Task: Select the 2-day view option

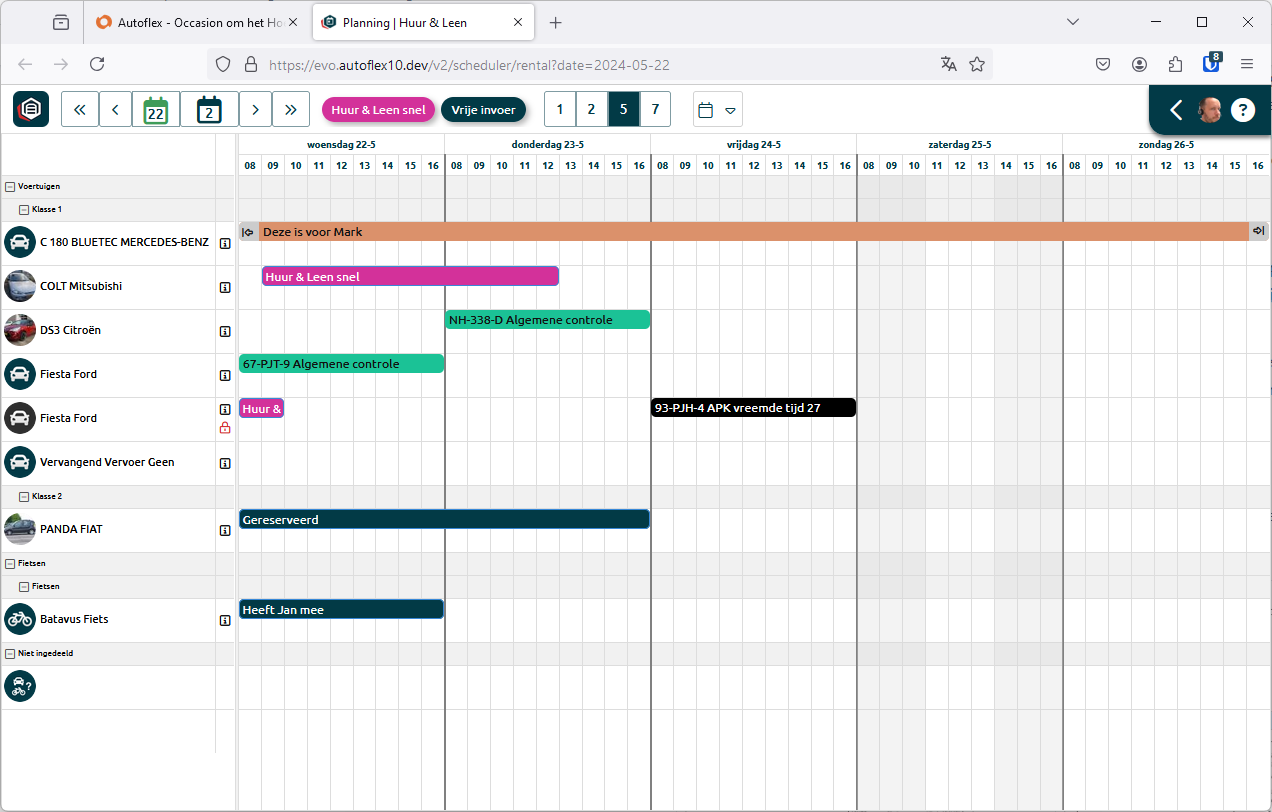Action: [x=592, y=109]
